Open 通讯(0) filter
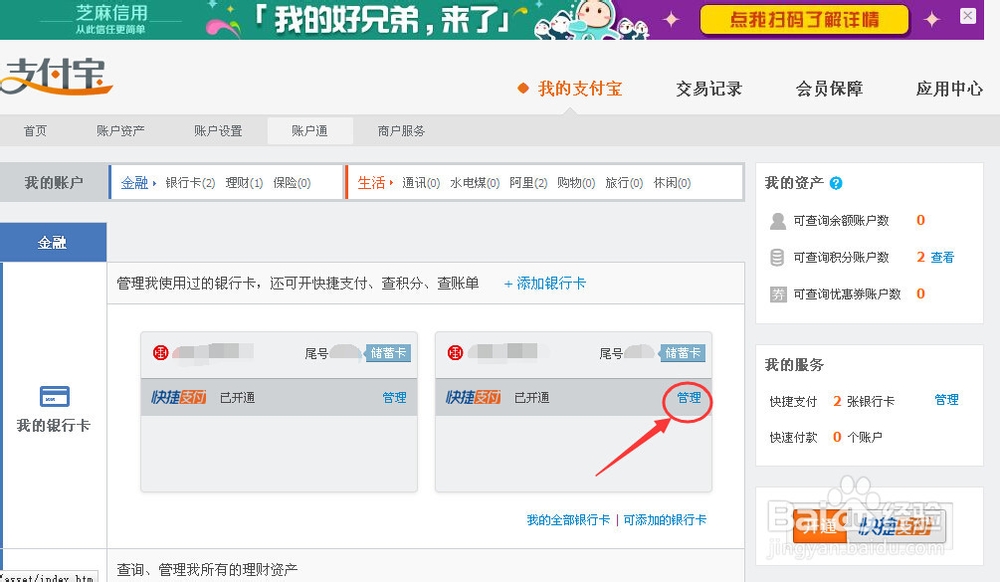This screenshot has width=1000, height=582. point(421,183)
